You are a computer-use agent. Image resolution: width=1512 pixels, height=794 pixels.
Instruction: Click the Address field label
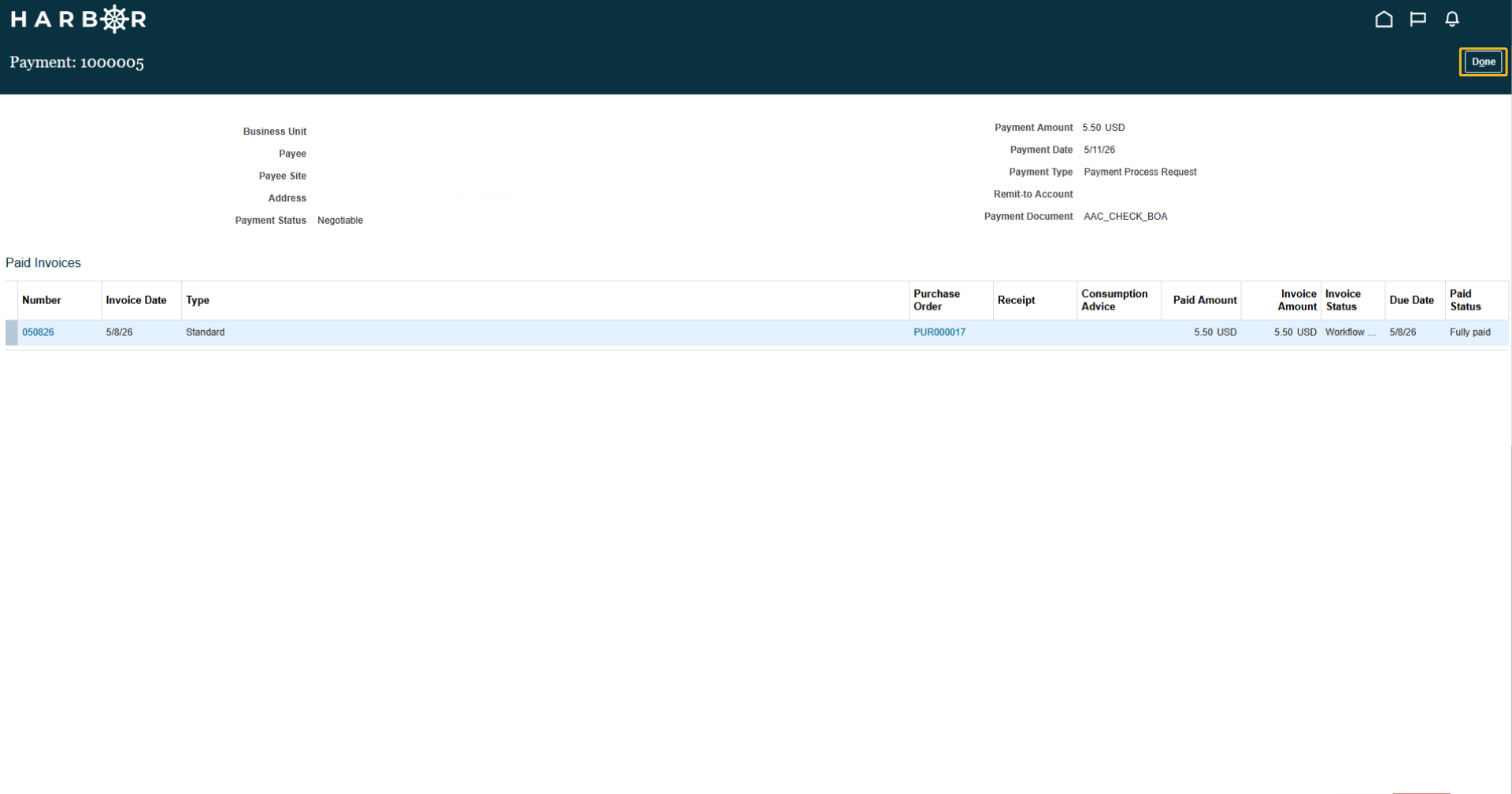(287, 198)
